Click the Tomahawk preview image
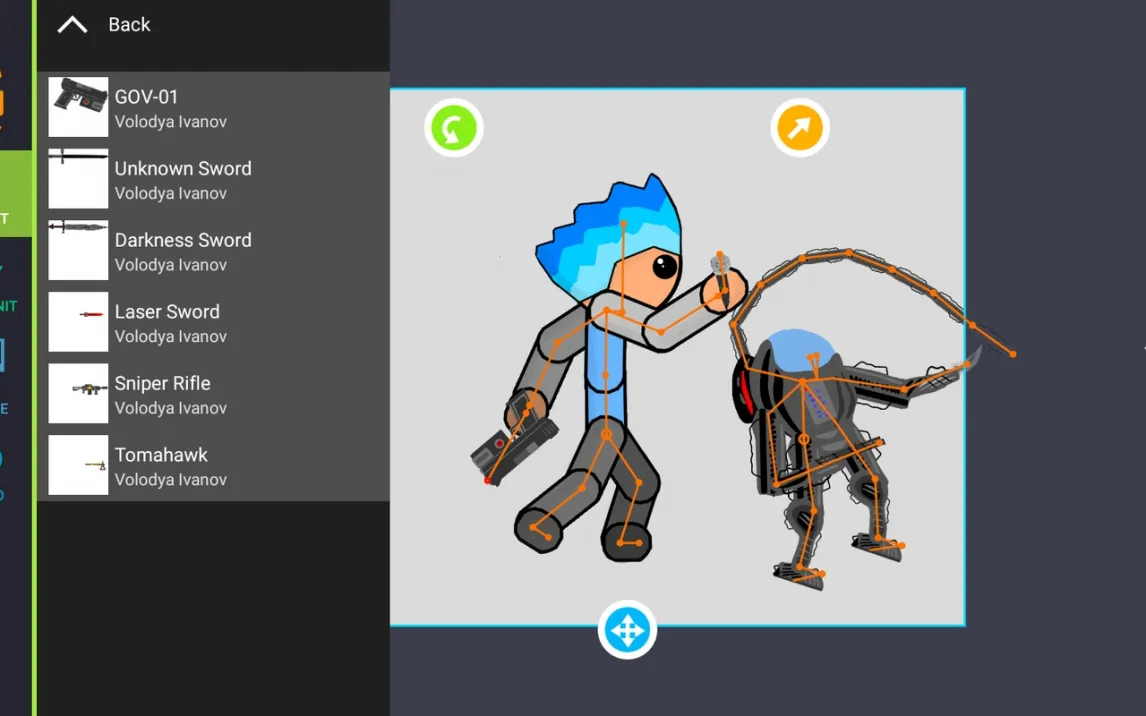1146x716 pixels. point(78,465)
